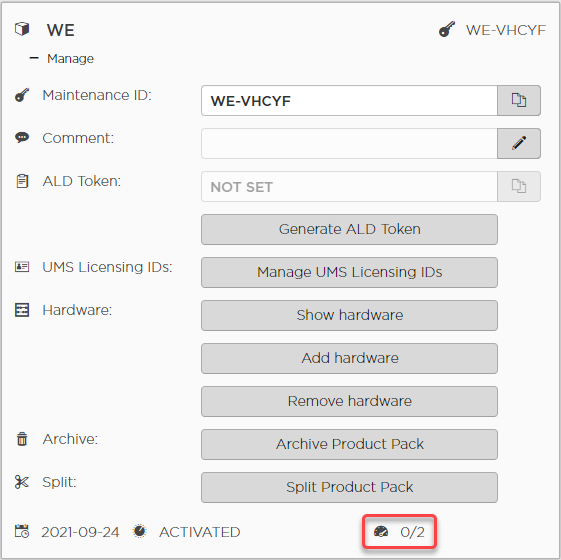Click the product pack cube icon
The width and height of the screenshot is (561, 560).
pos(22,29)
